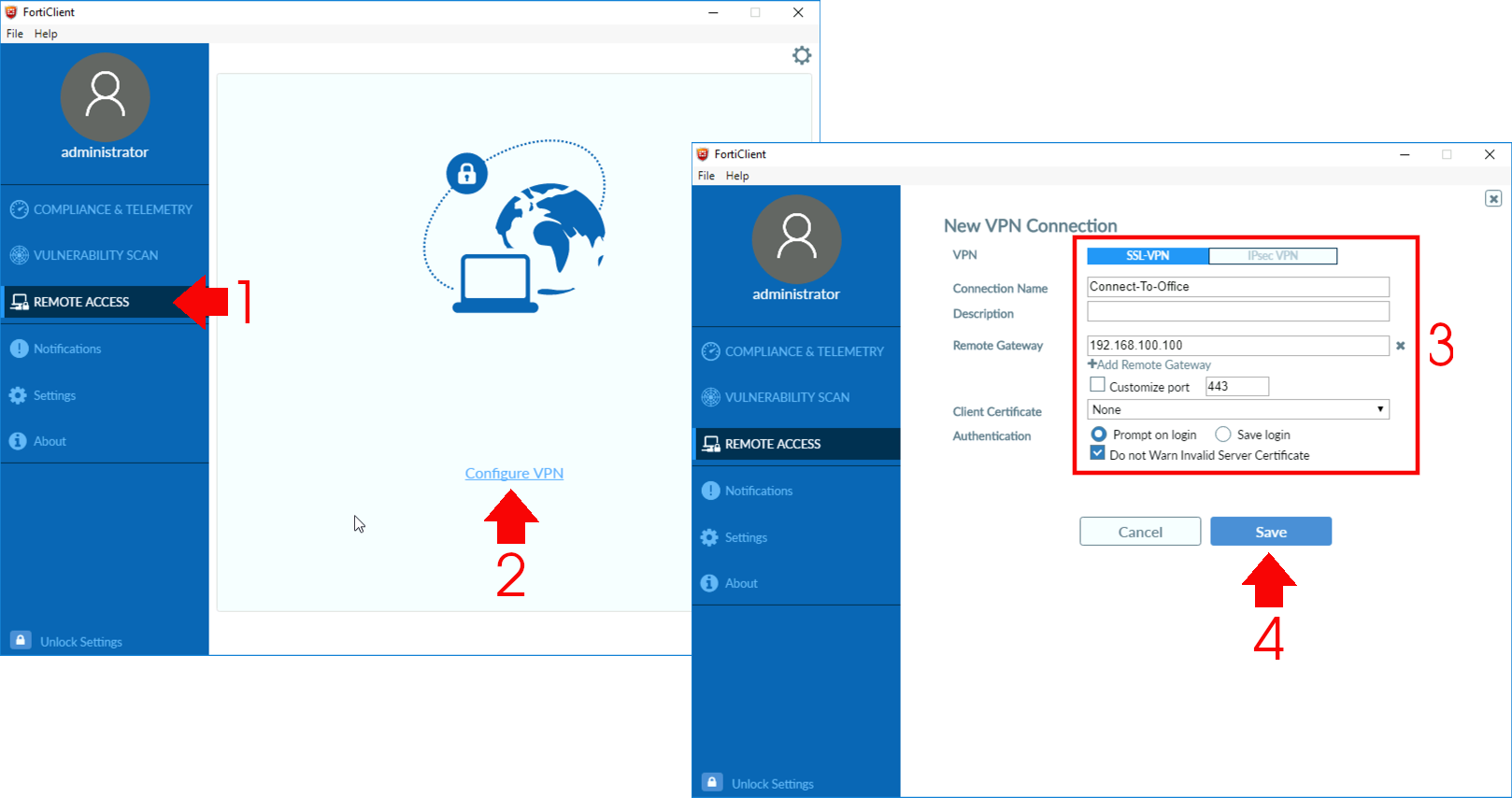This screenshot has height=798, width=1512.
Task: Click the FortiClient shield logo in the front title bar
Action: click(x=703, y=154)
